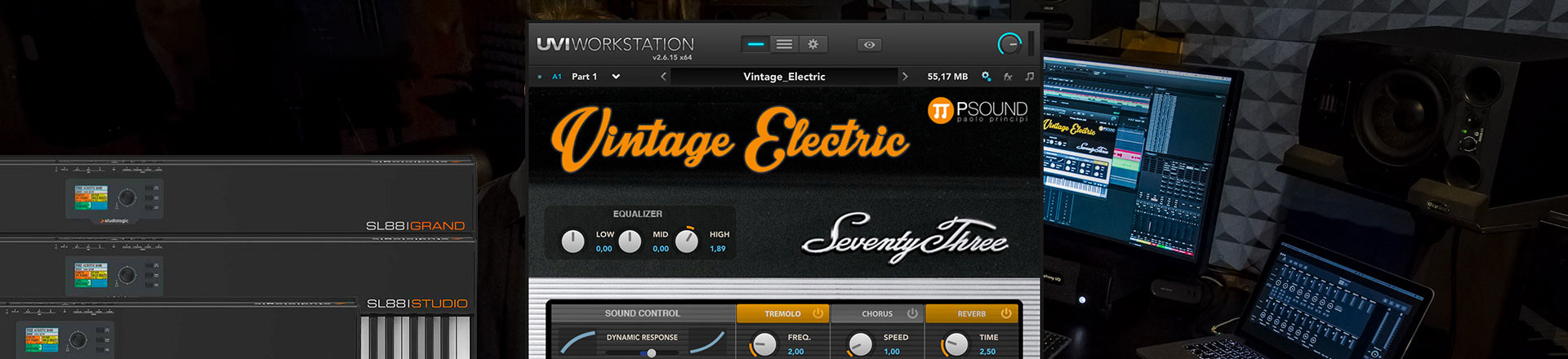The width and height of the screenshot is (1568, 359).
Task: Click the TIME value 2,50
Action: pos(987,352)
